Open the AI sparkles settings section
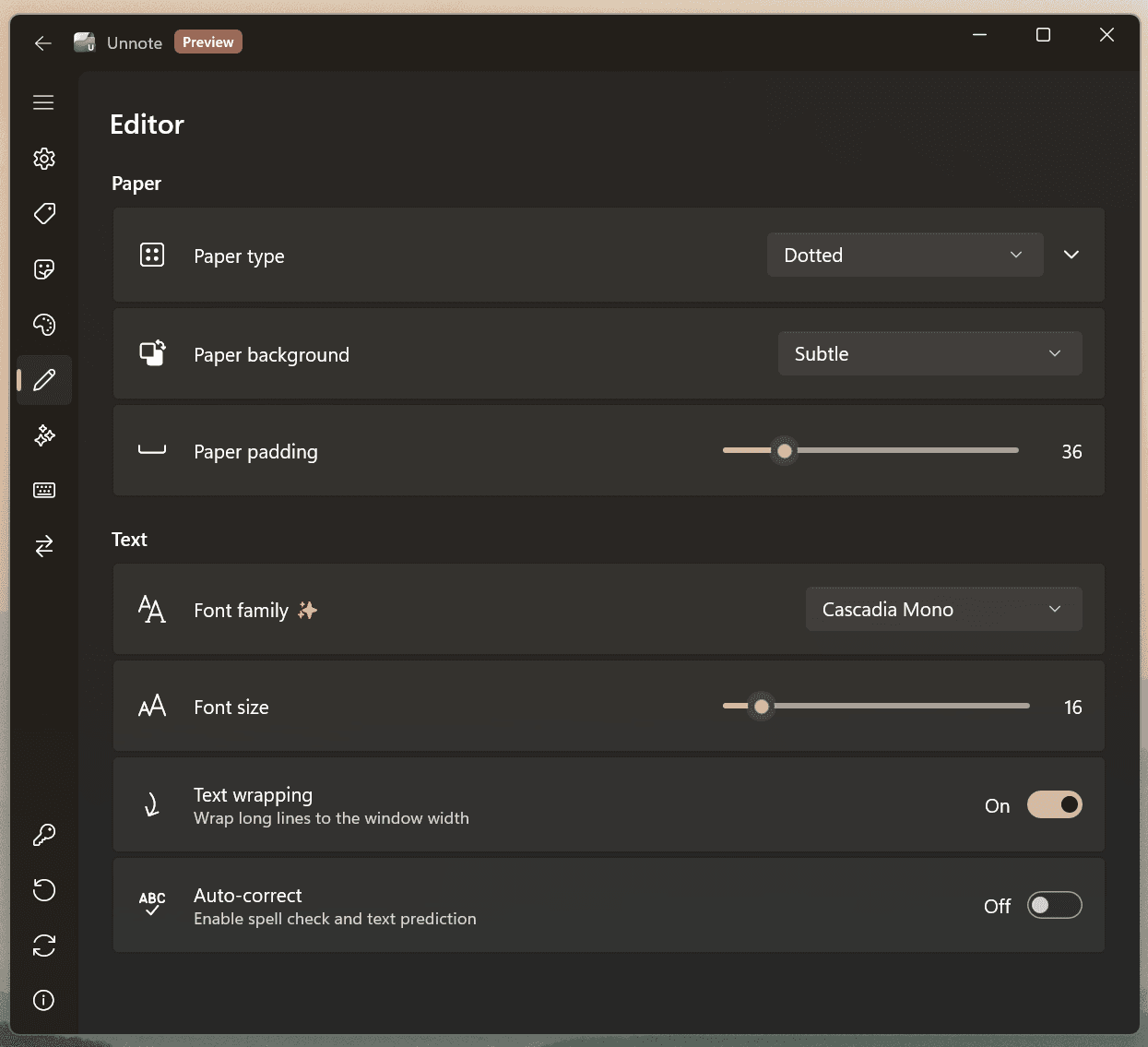 [43, 434]
